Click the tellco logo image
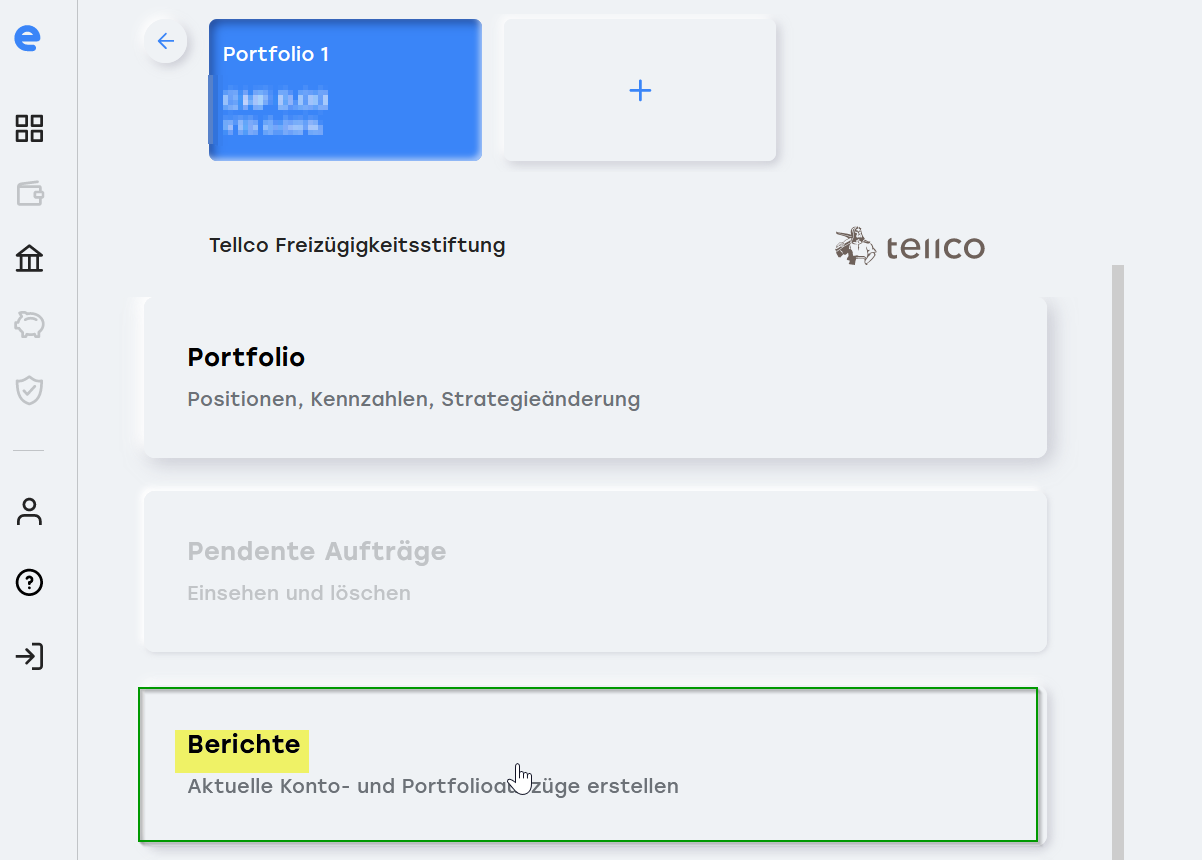Screen dimensions: 1202x860 tap(910, 246)
